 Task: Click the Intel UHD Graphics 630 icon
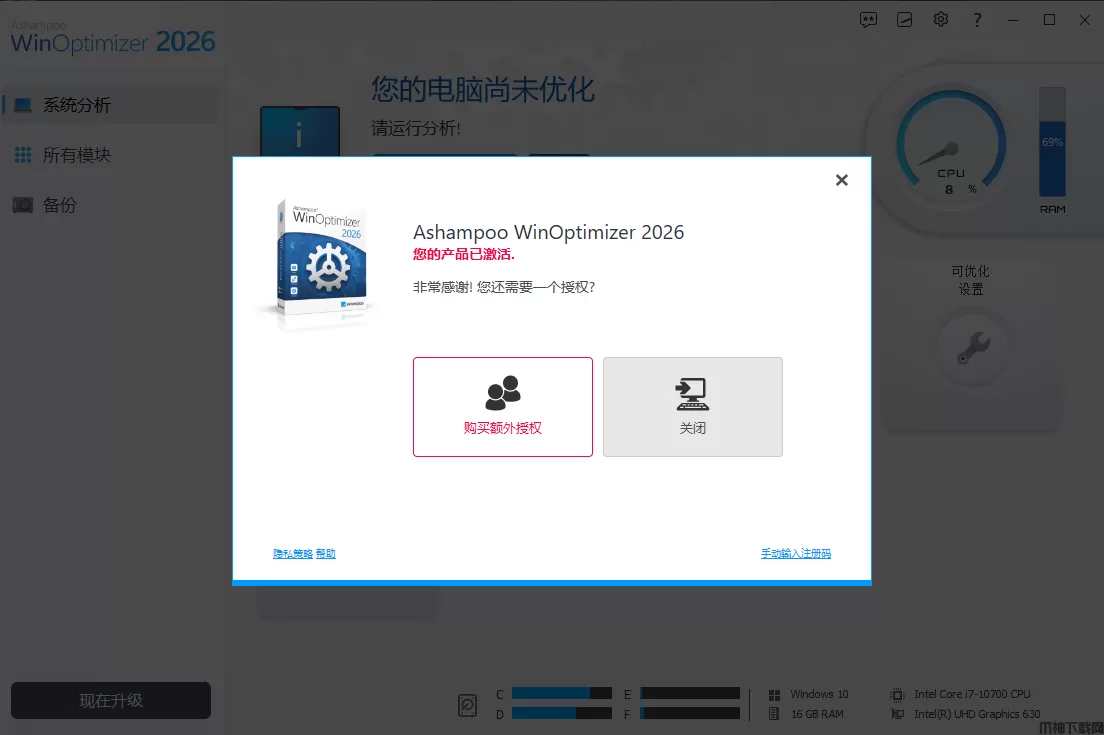[898, 714]
